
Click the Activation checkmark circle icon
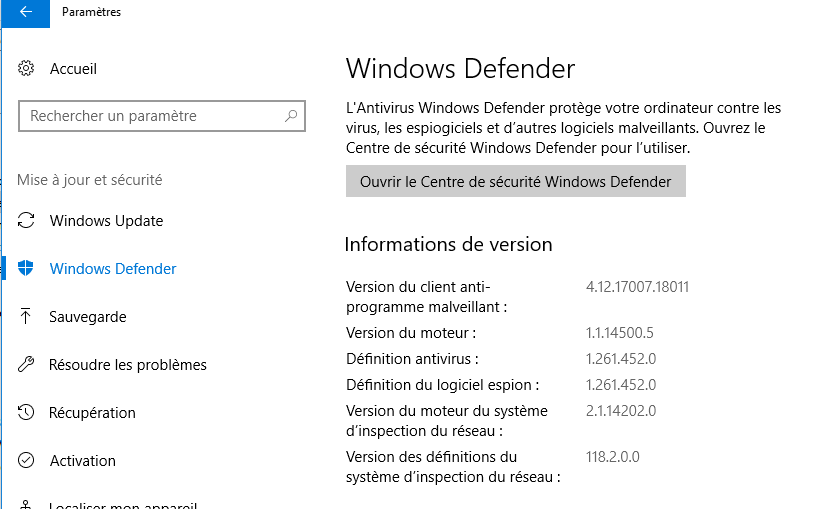tap(26, 460)
